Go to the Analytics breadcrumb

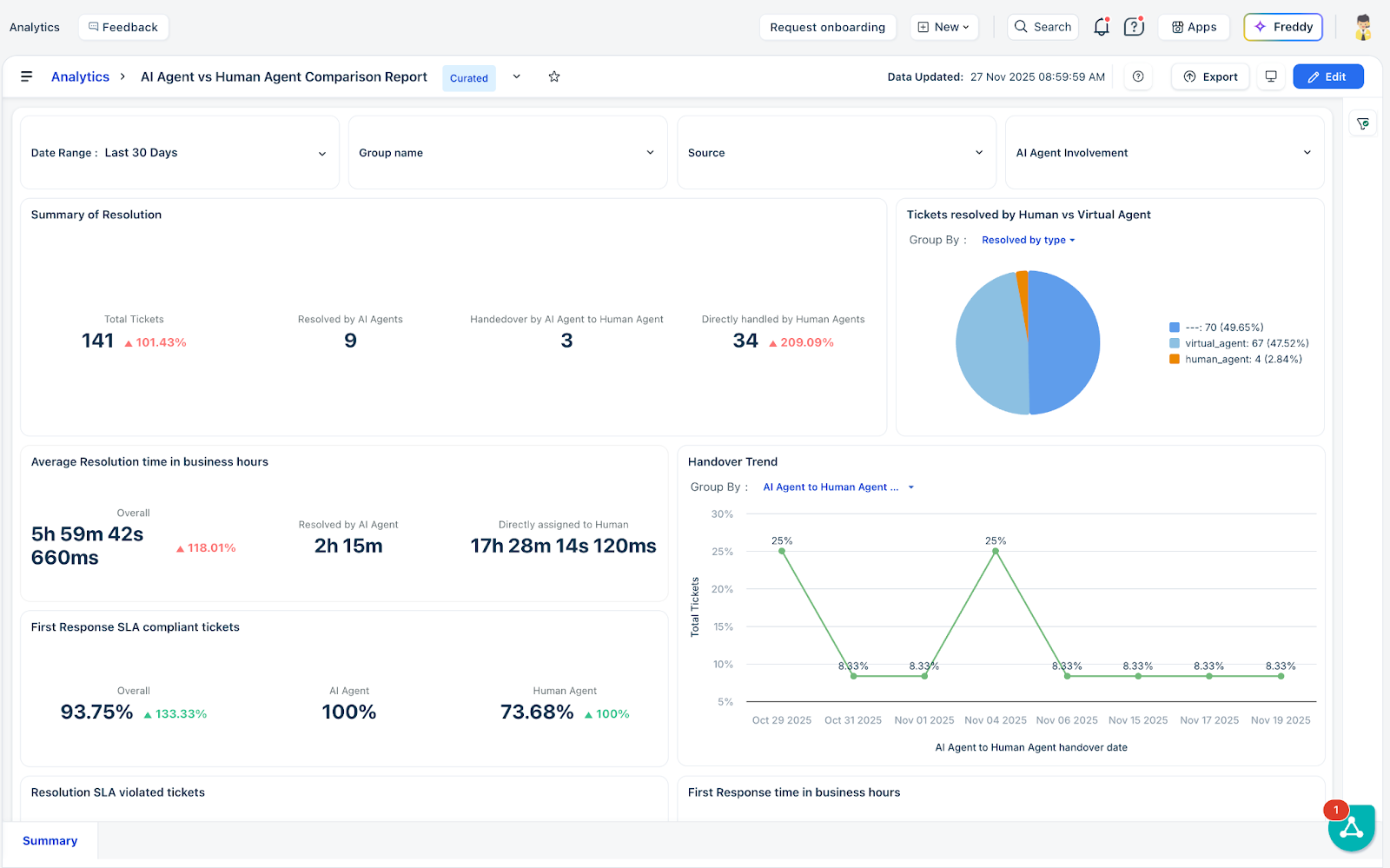[x=80, y=76]
